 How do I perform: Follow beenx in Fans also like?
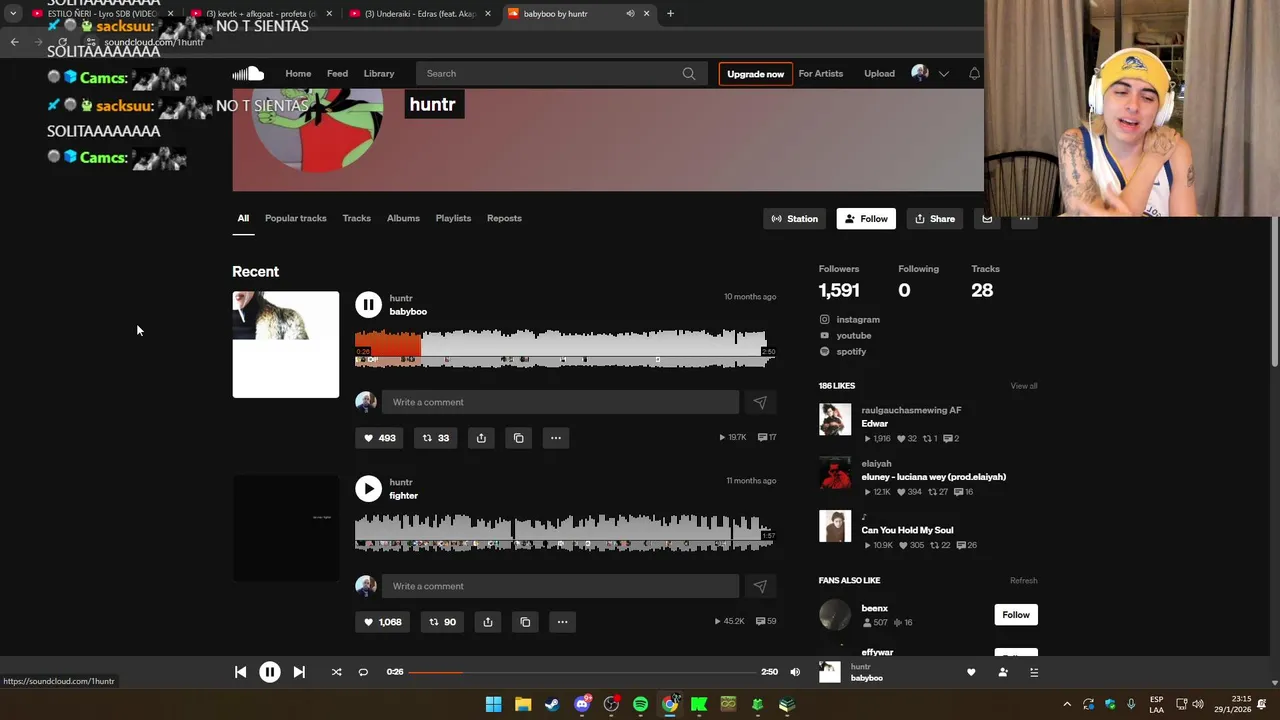point(1016,615)
